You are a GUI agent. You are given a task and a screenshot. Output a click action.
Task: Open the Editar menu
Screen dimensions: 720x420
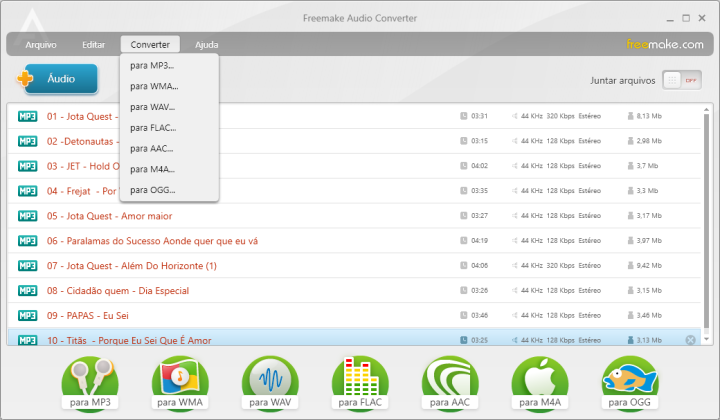pyautogui.click(x=93, y=45)
